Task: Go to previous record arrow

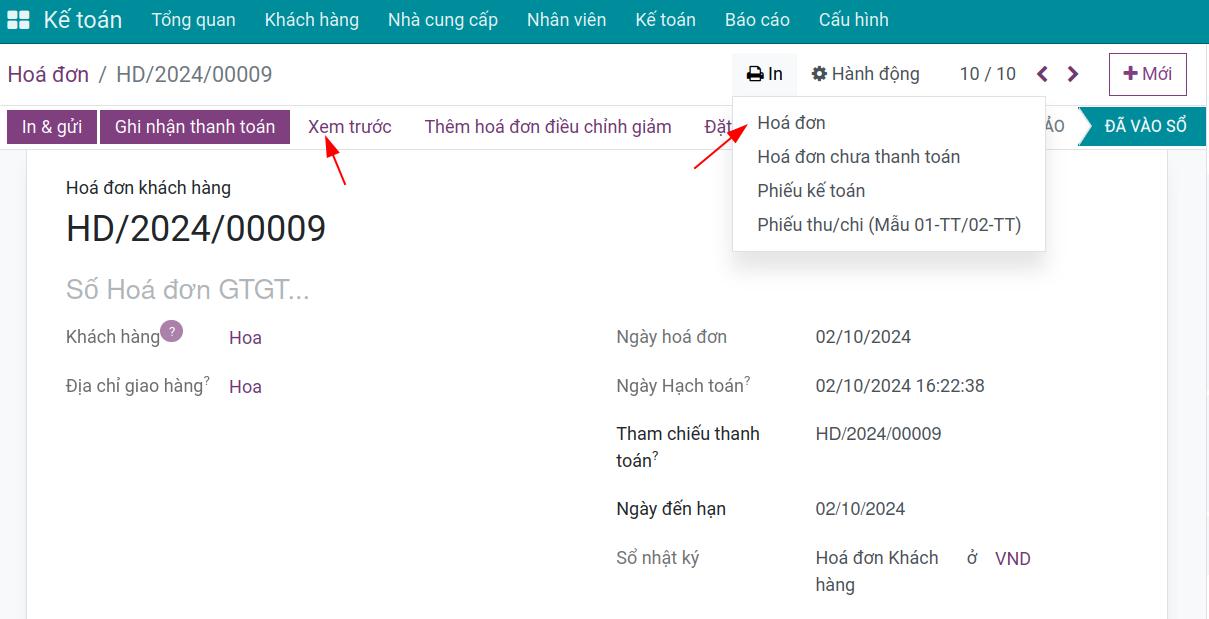Action: (1043, 74)
